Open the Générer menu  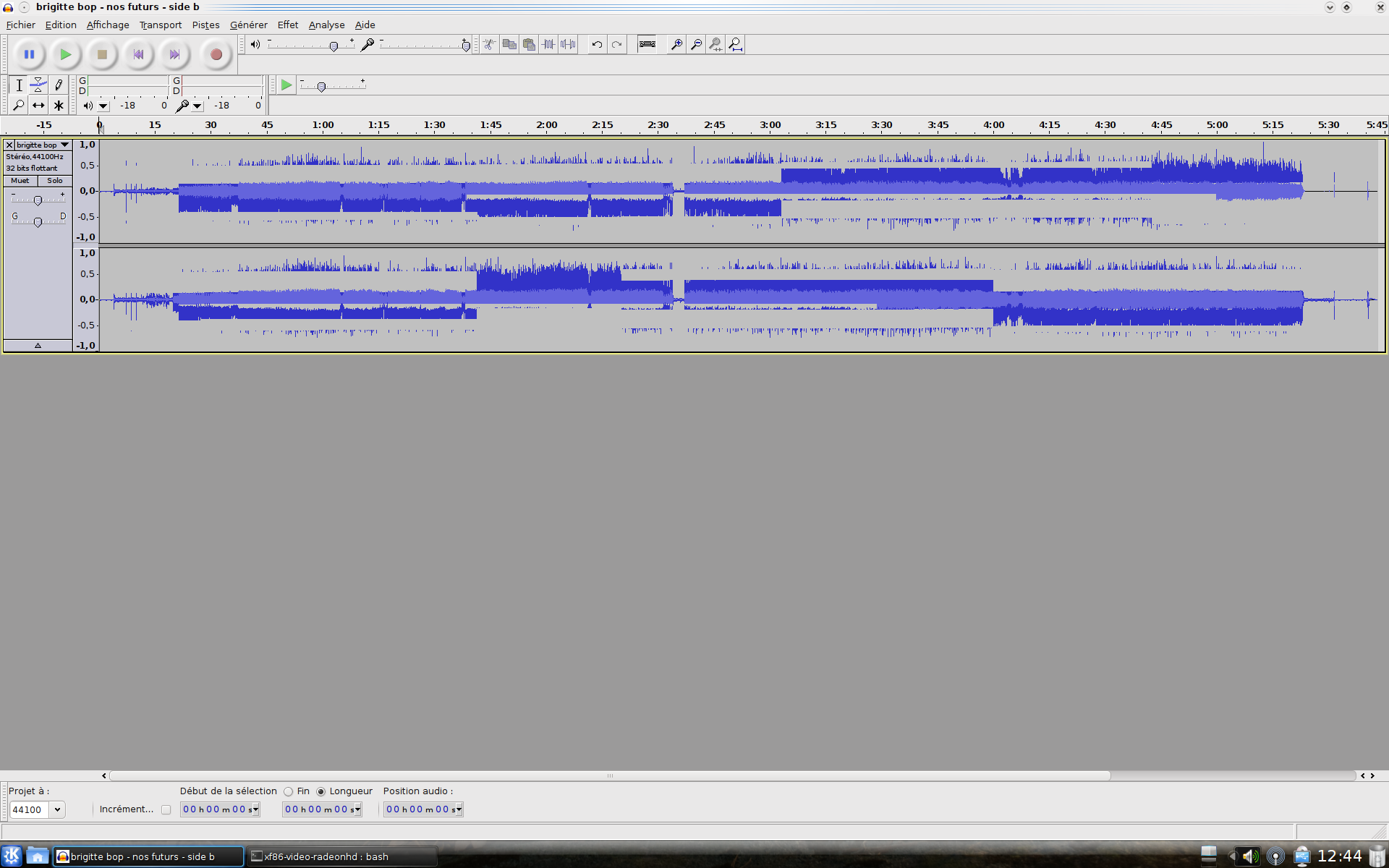248,25
